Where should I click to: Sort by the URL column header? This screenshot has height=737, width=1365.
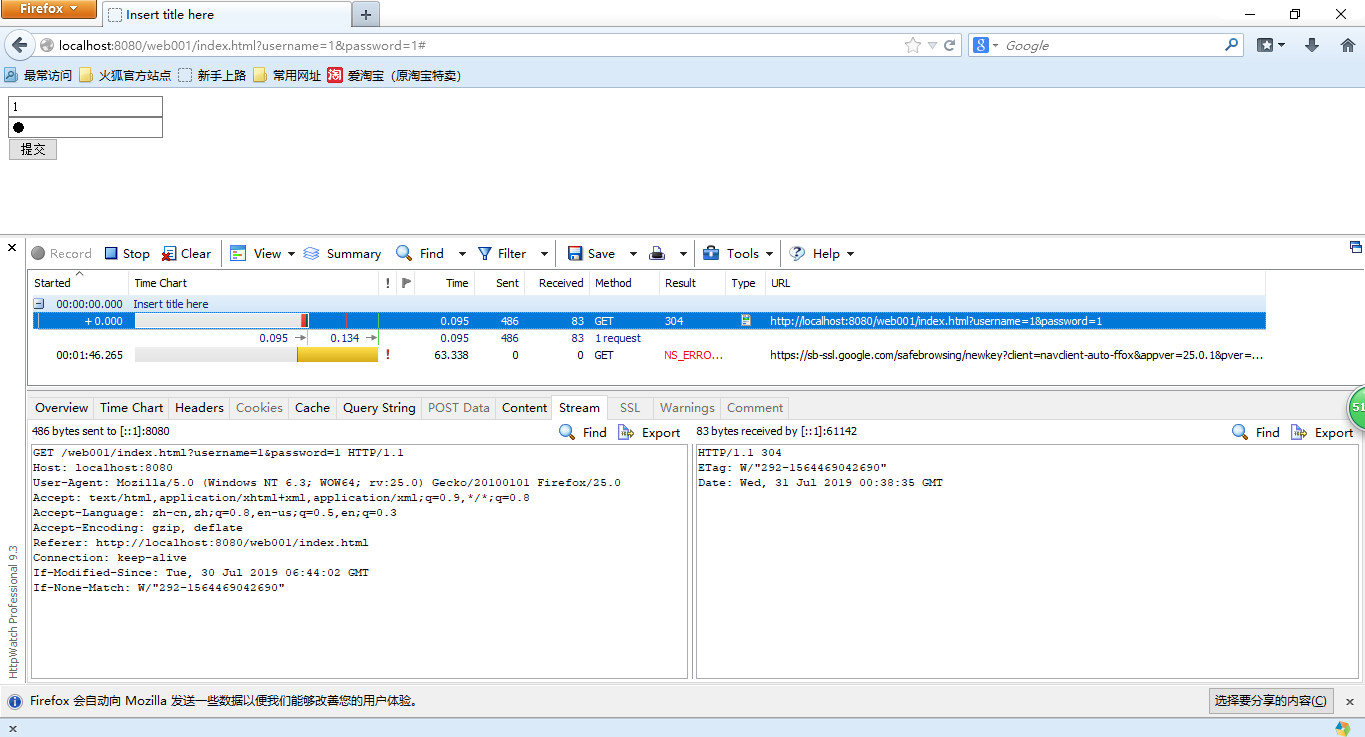[x=1016, y=283]
